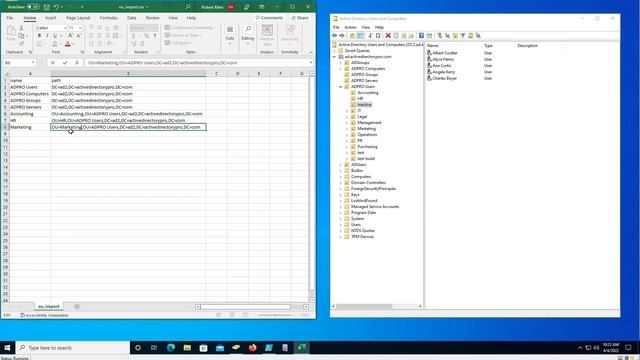Add a new sheet with plus icon

point(77,307)
